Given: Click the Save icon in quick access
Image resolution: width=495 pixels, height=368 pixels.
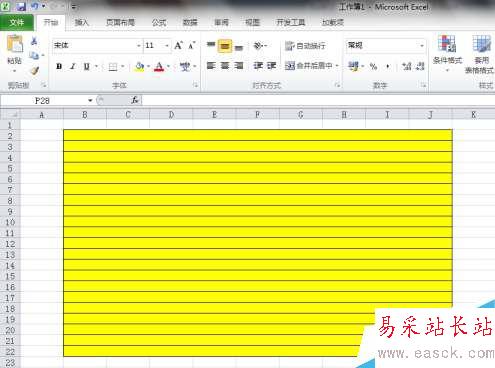Looking at the screenshot, I should 21,6.
